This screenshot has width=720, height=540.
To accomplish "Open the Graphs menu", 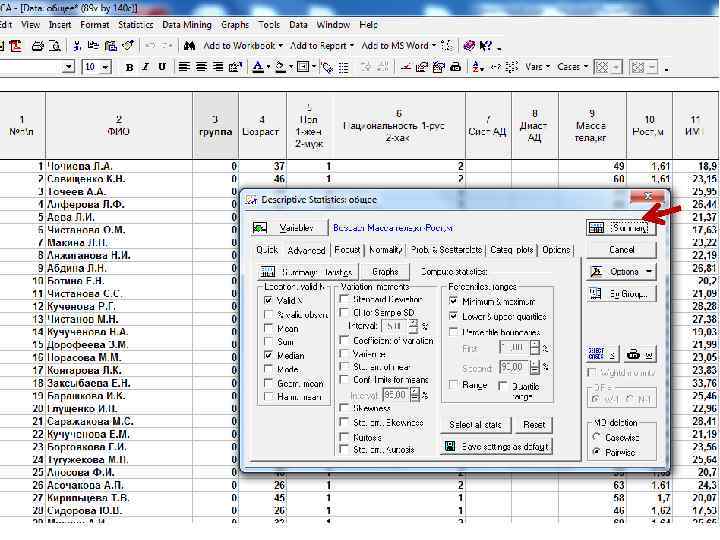I will [x=235, y=25].
